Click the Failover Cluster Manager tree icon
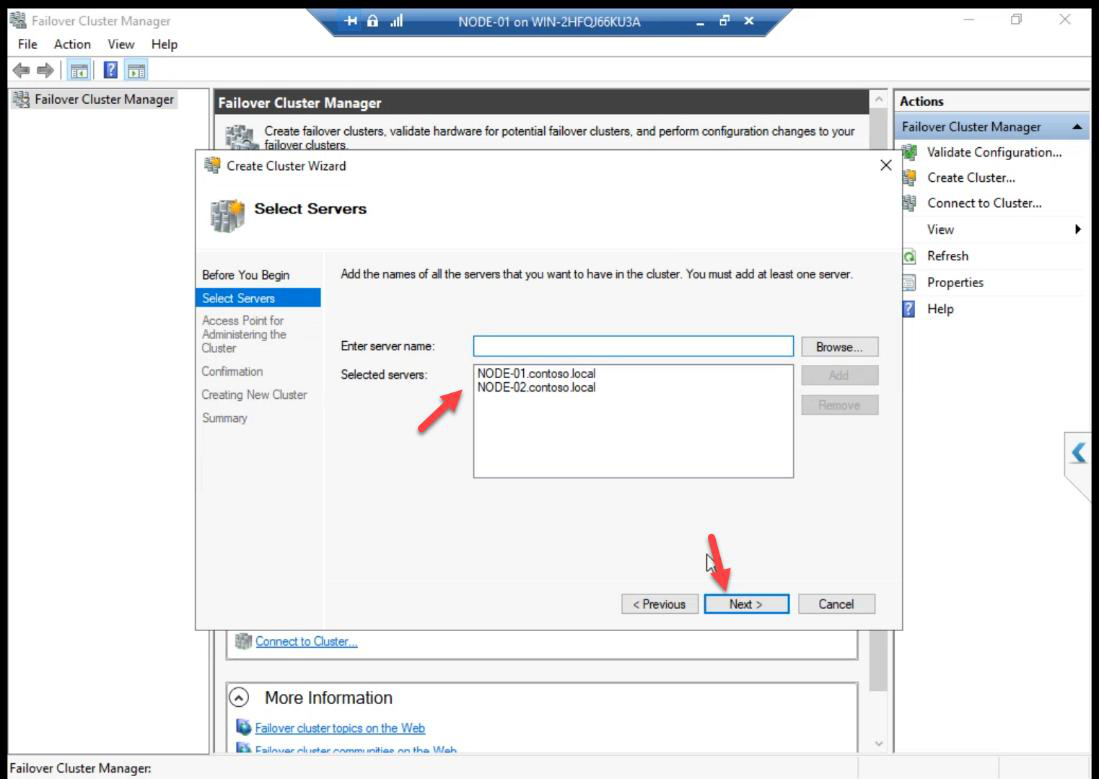The height and width of the screenshot is (779, 1099). [x=22, y=100]
